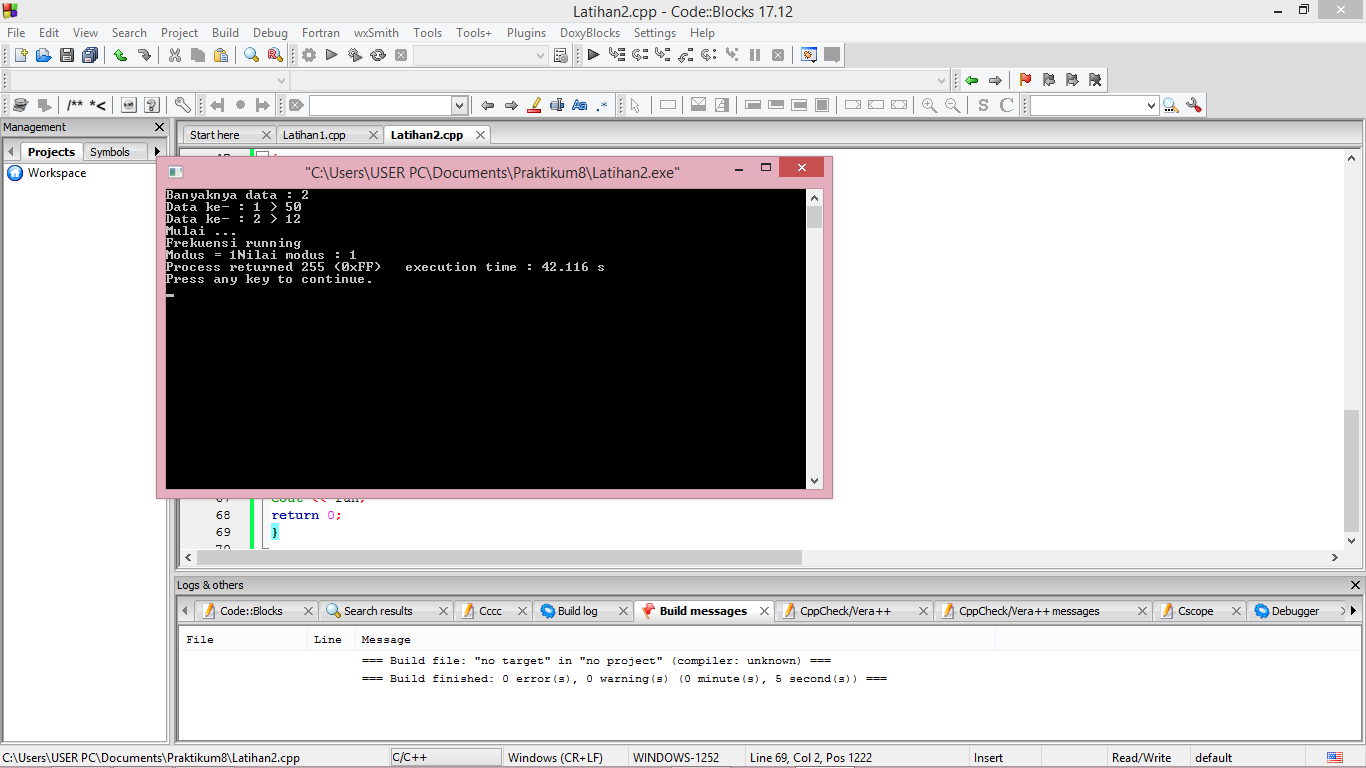Undo with the green arrow icon
1366x768 pixels.
tap(120, 56)
